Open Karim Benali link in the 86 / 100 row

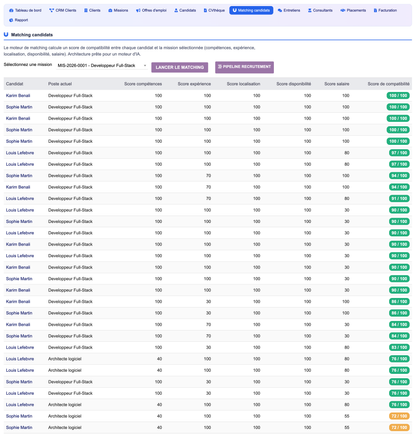tap(18, 302)
